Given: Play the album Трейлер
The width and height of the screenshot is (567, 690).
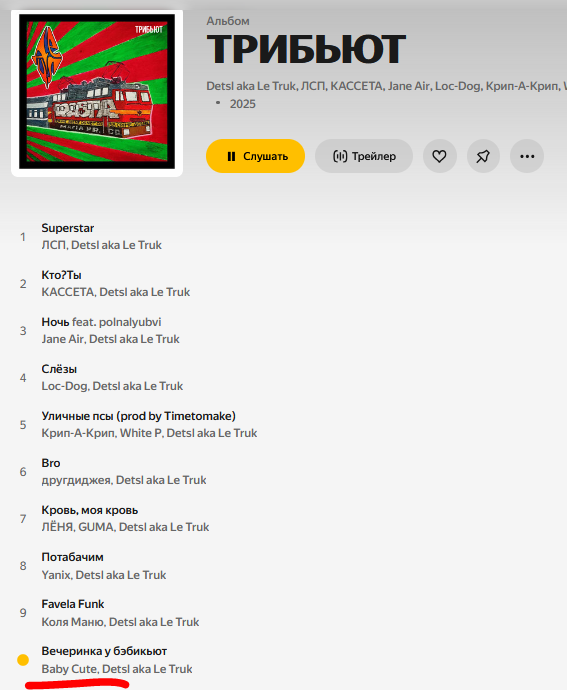Looking at the screenshot, I should pos(364,156).
